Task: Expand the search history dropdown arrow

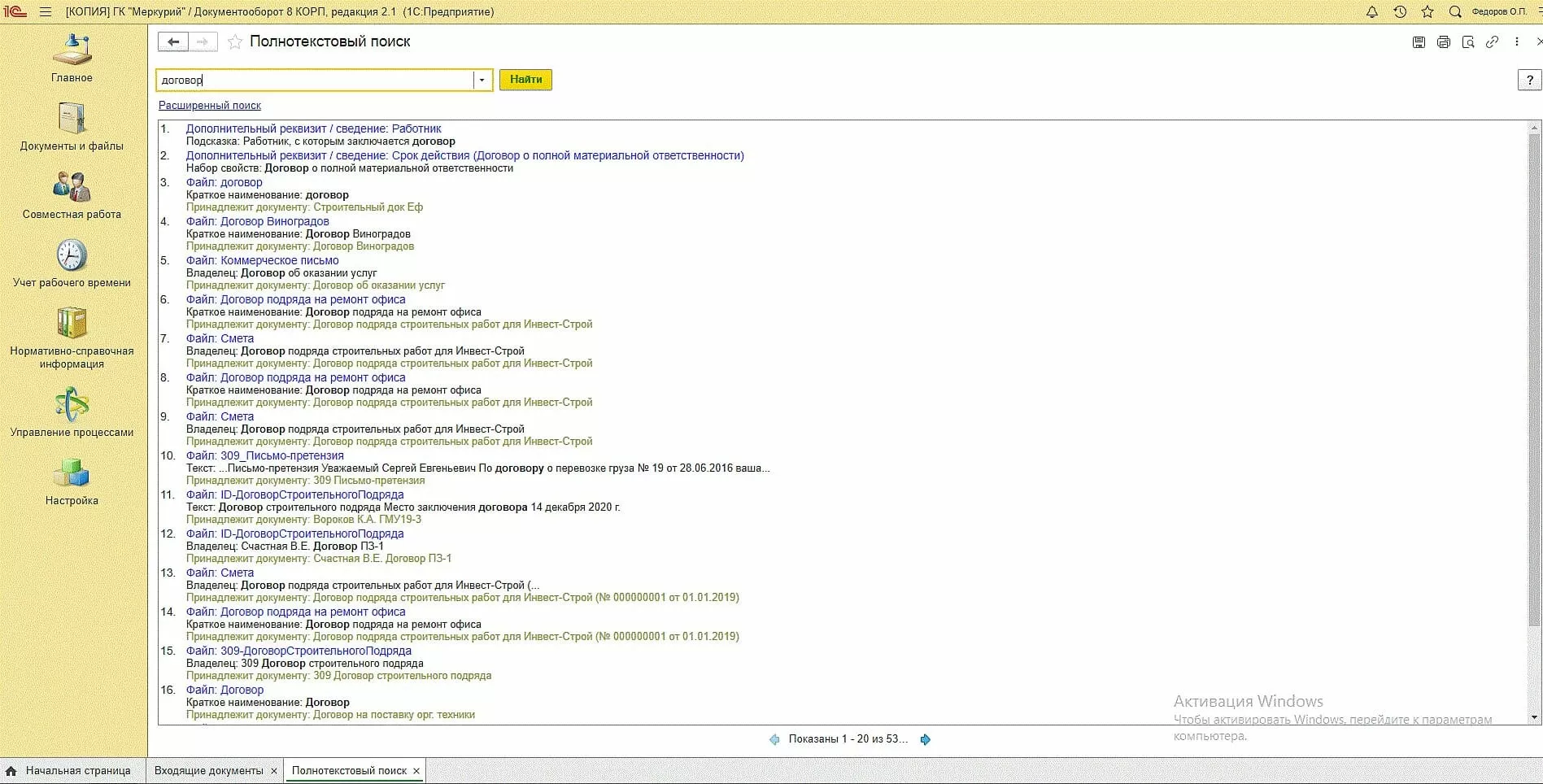Action: (x=482, y=80)
